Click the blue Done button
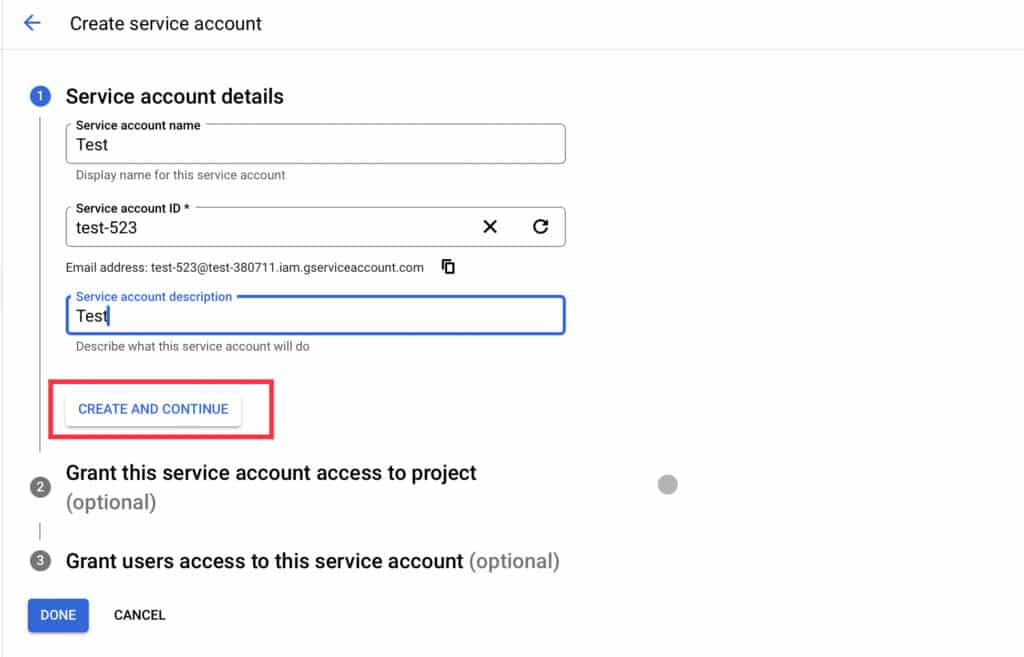Screen dimensions: 1024x657 [x=58, y=615]
